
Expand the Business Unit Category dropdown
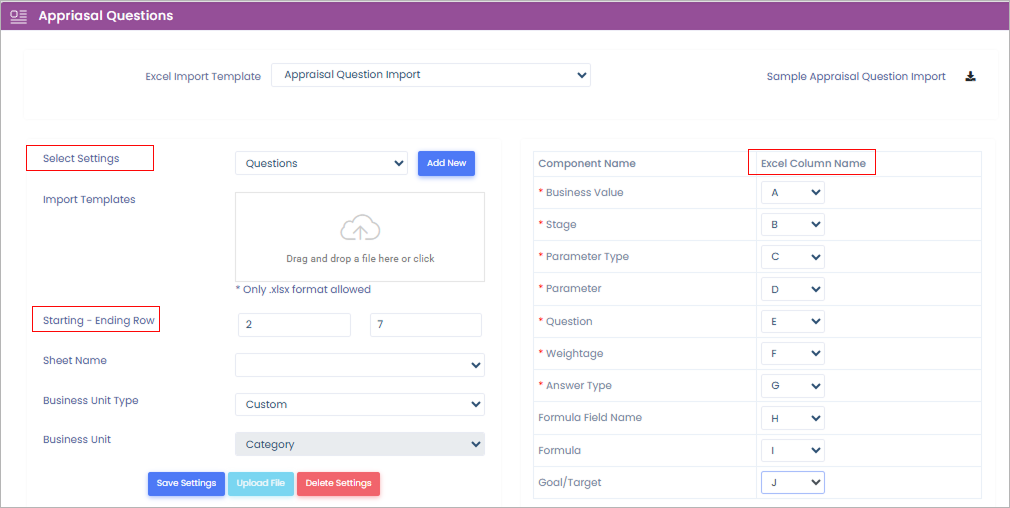pos(359,444)
